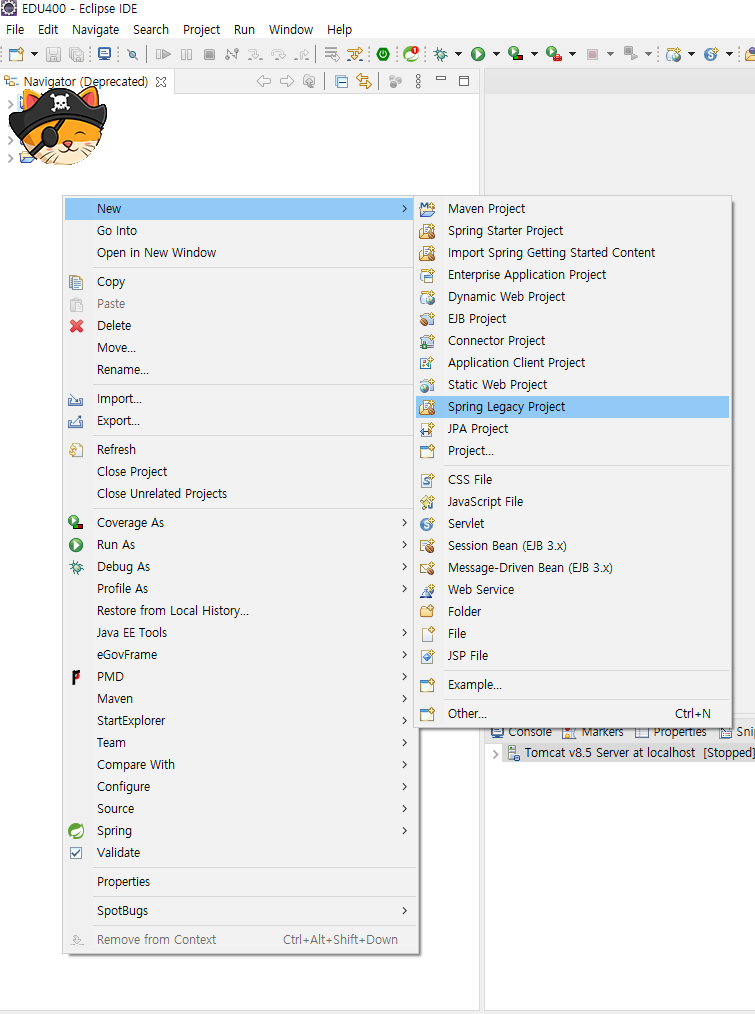Close the Navigator (Deprecated) tab
755x1014 pixels.
[x=161, y=82]
